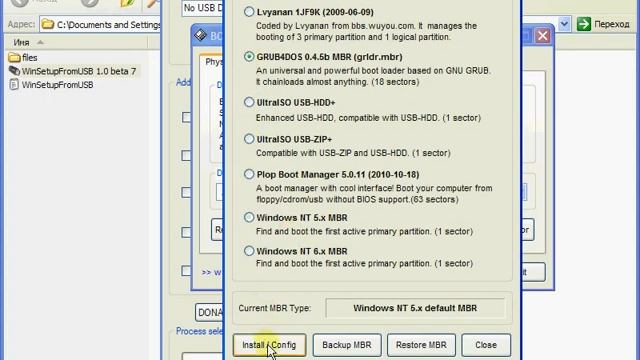Viewport: 640px width, 360px height.
Task: Click the Restore MBR button
Action: pyautogui.click(x=421, y=345)
